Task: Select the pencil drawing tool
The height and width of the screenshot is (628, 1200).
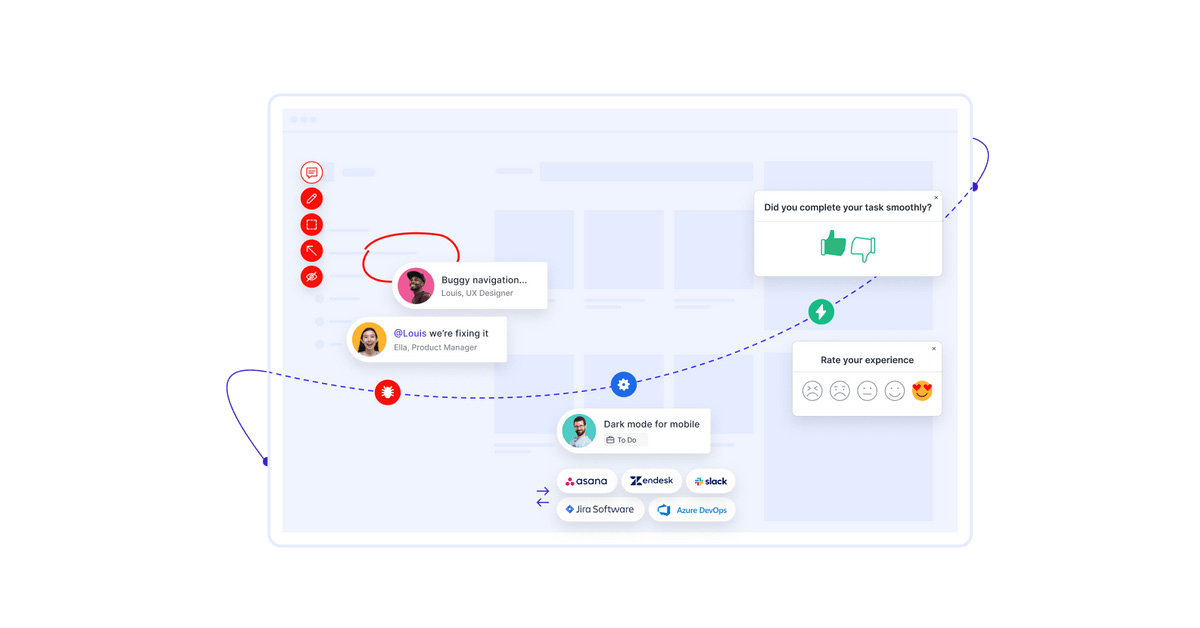Action: pyautogui.click(x=312, y=199)
